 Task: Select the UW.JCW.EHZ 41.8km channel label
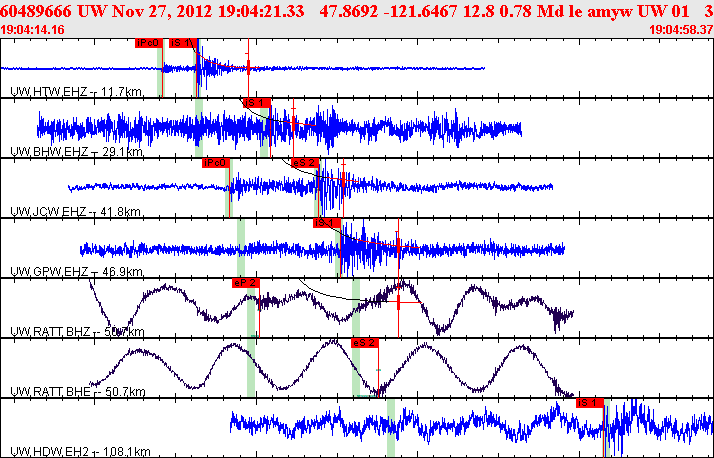[x=75, y=212]
